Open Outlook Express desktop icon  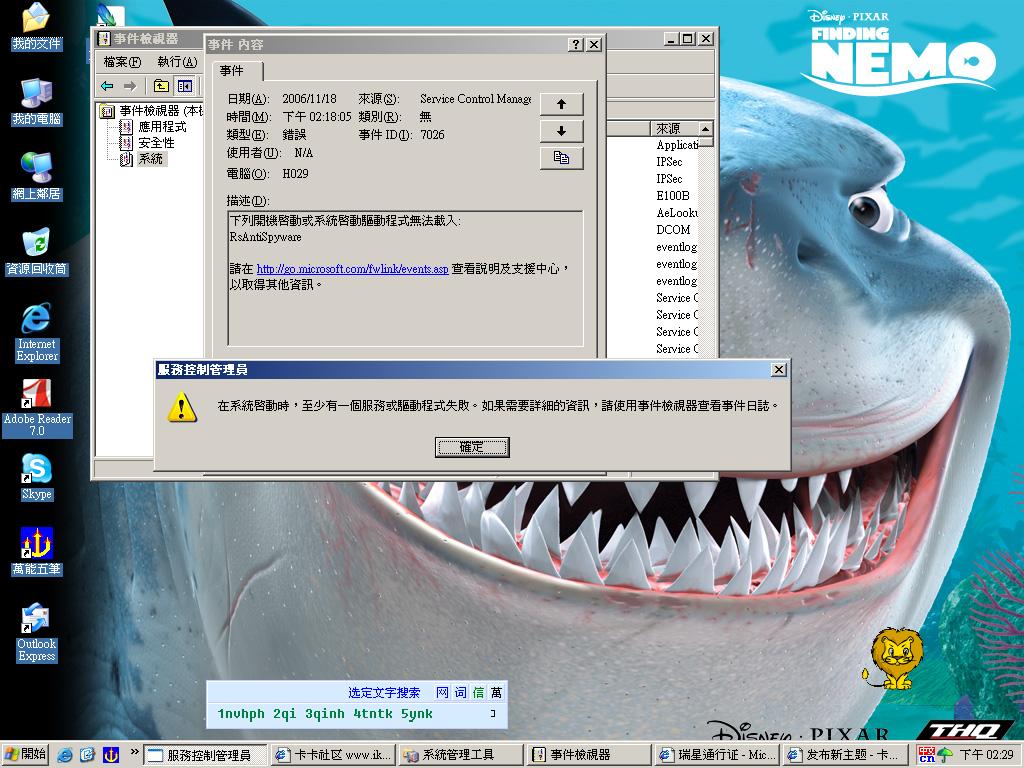37,632
